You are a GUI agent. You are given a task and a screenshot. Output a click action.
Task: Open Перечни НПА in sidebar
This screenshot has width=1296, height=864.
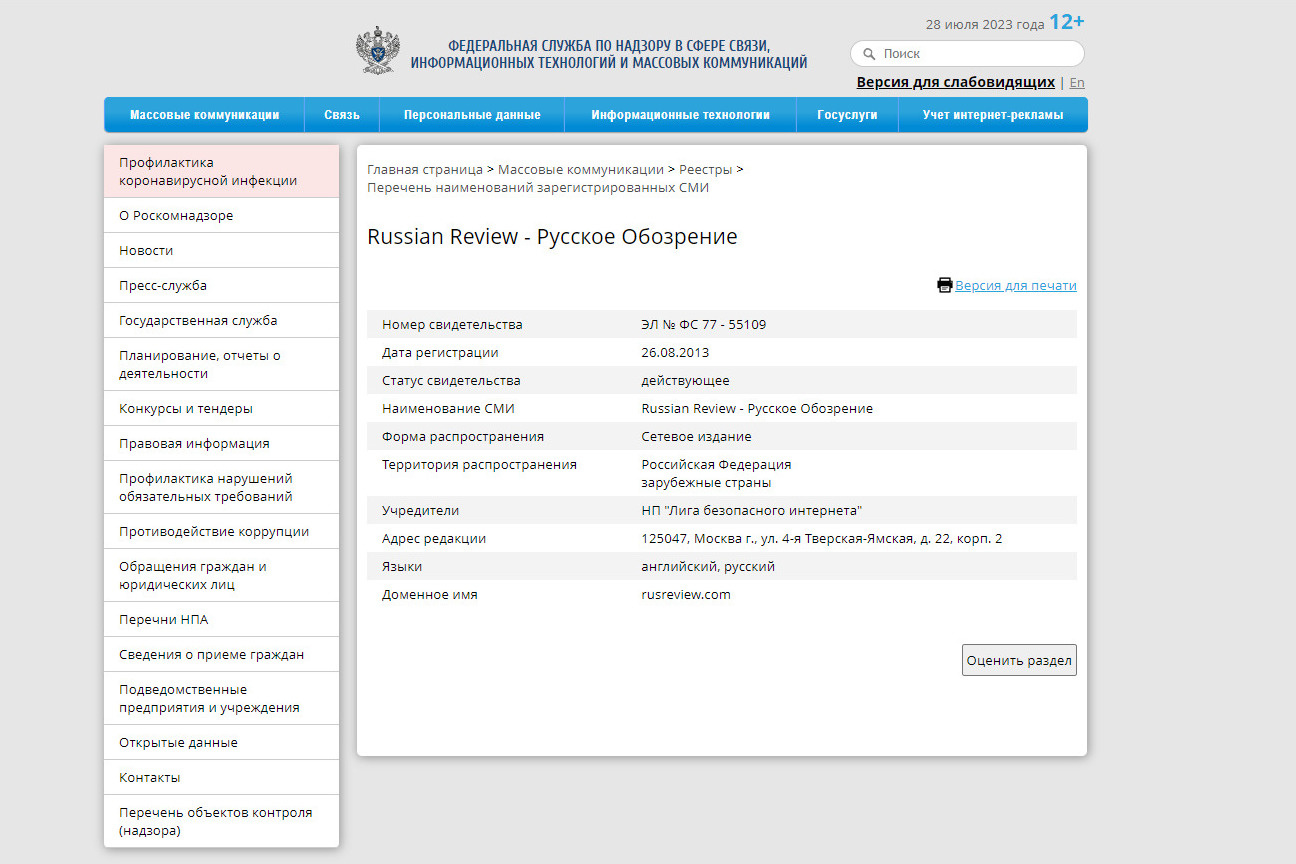(x=221, y=619)
